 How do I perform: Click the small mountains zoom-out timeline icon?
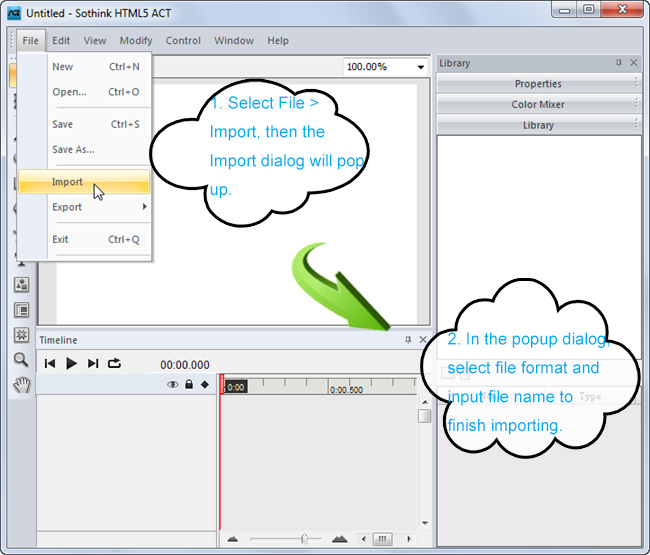point(233,539)
